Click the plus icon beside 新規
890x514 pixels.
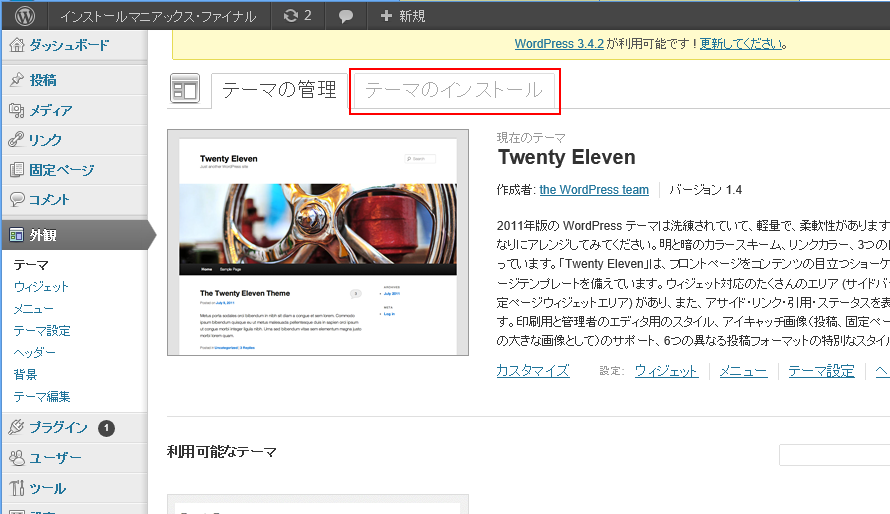click(386, 16)
